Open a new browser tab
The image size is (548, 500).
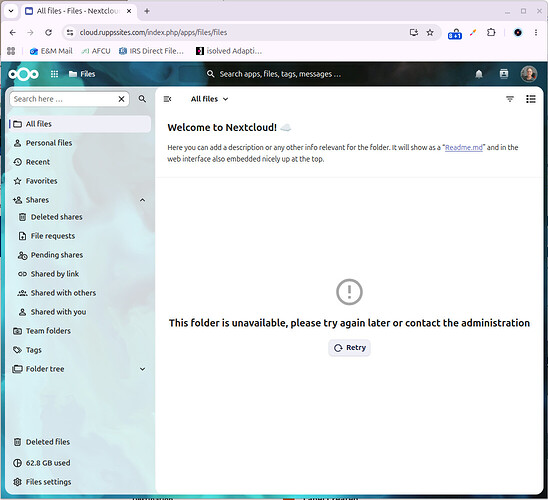pyautogui.click(x=147, y=11)
